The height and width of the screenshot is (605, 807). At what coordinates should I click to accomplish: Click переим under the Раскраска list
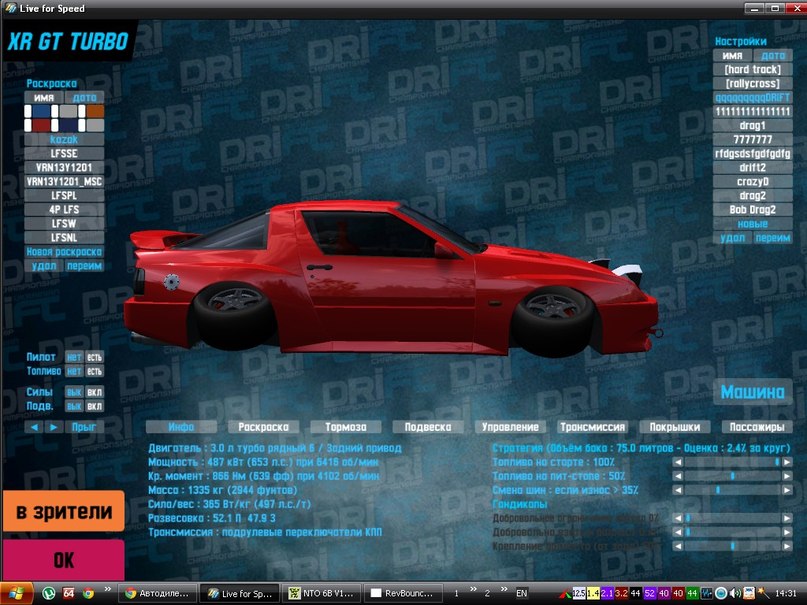coord(84,266)
